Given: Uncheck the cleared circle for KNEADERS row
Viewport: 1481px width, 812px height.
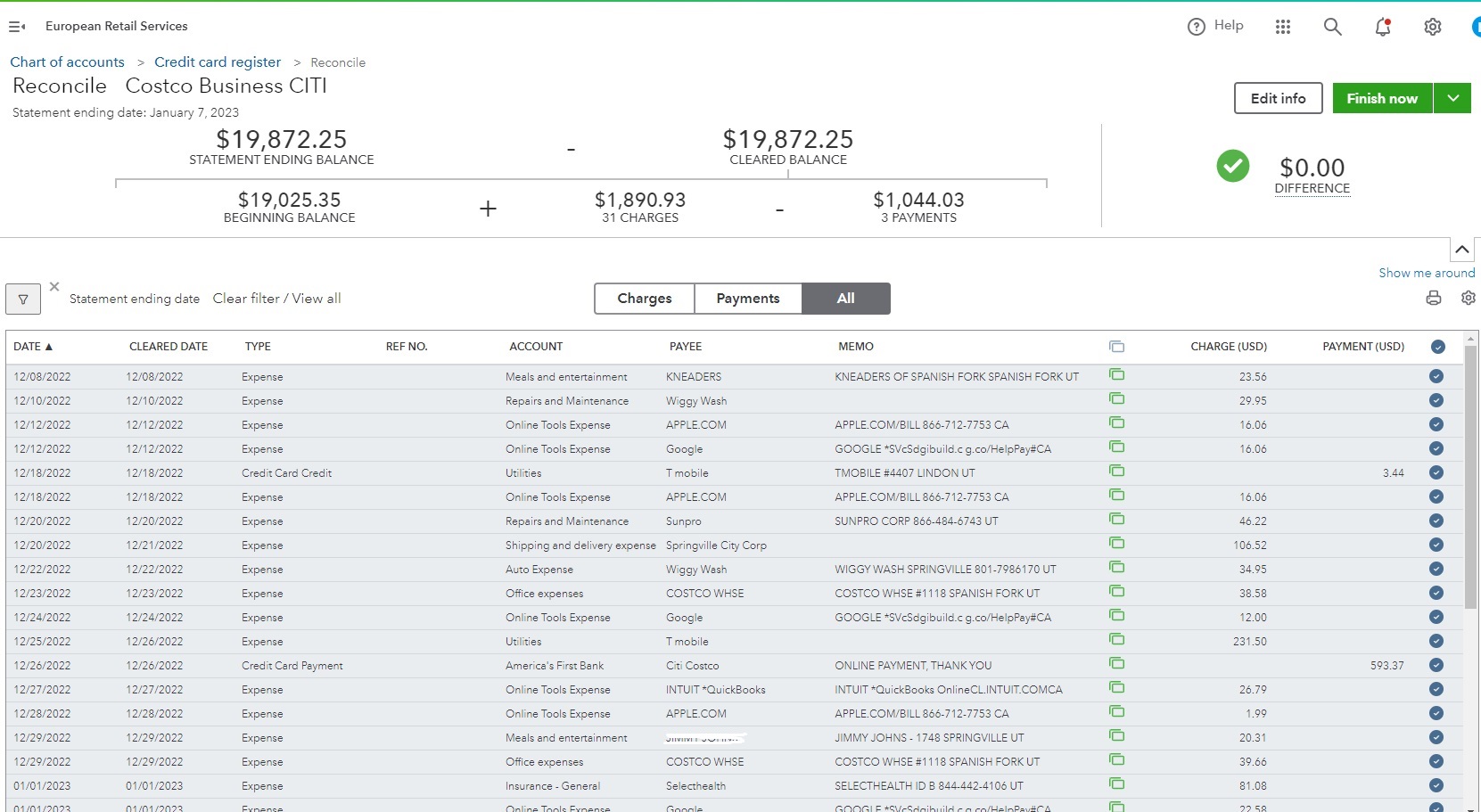Looking at the screenshot, I should [1436, 376].
